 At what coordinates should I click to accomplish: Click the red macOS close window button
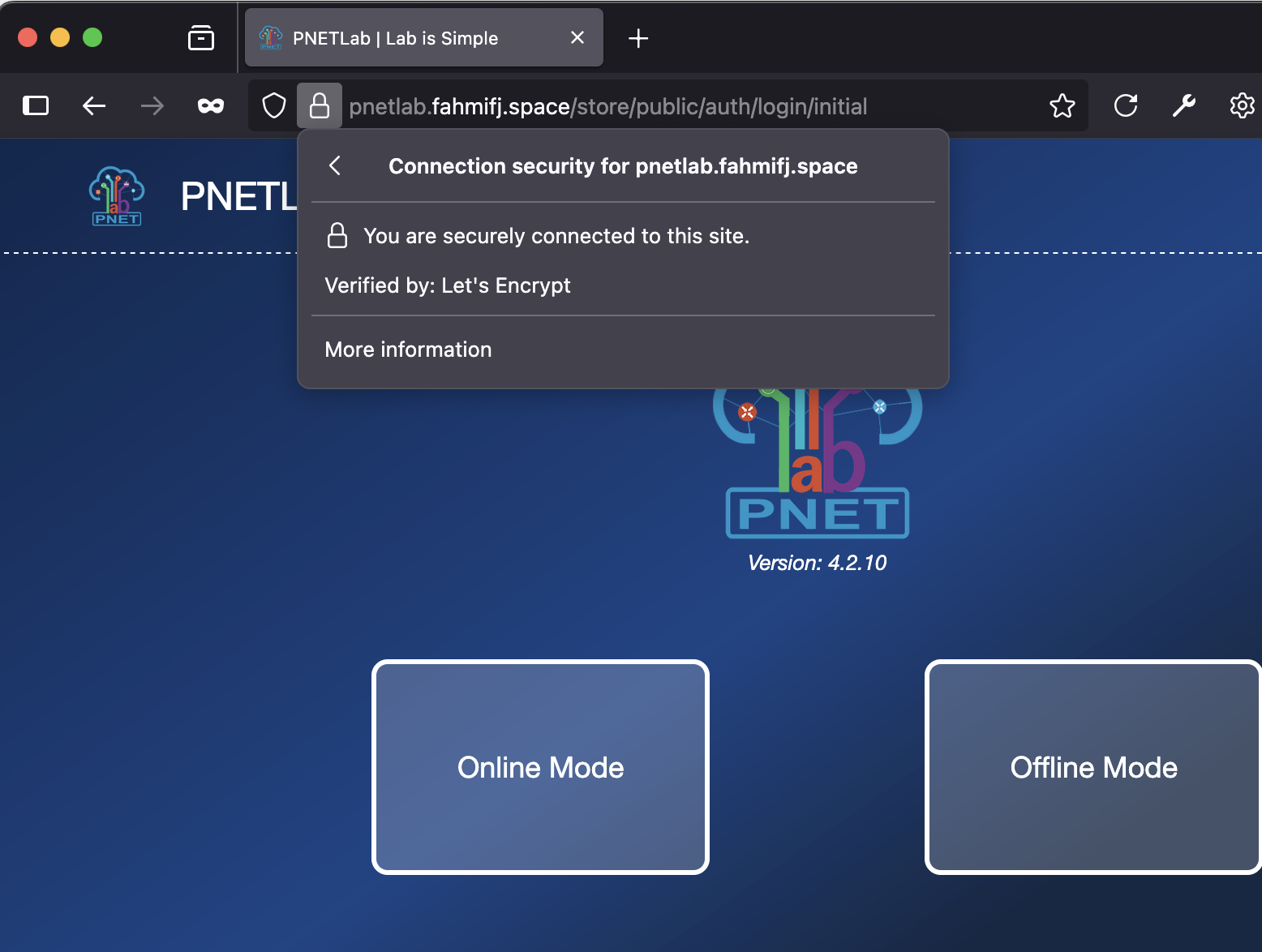point(28,37)
